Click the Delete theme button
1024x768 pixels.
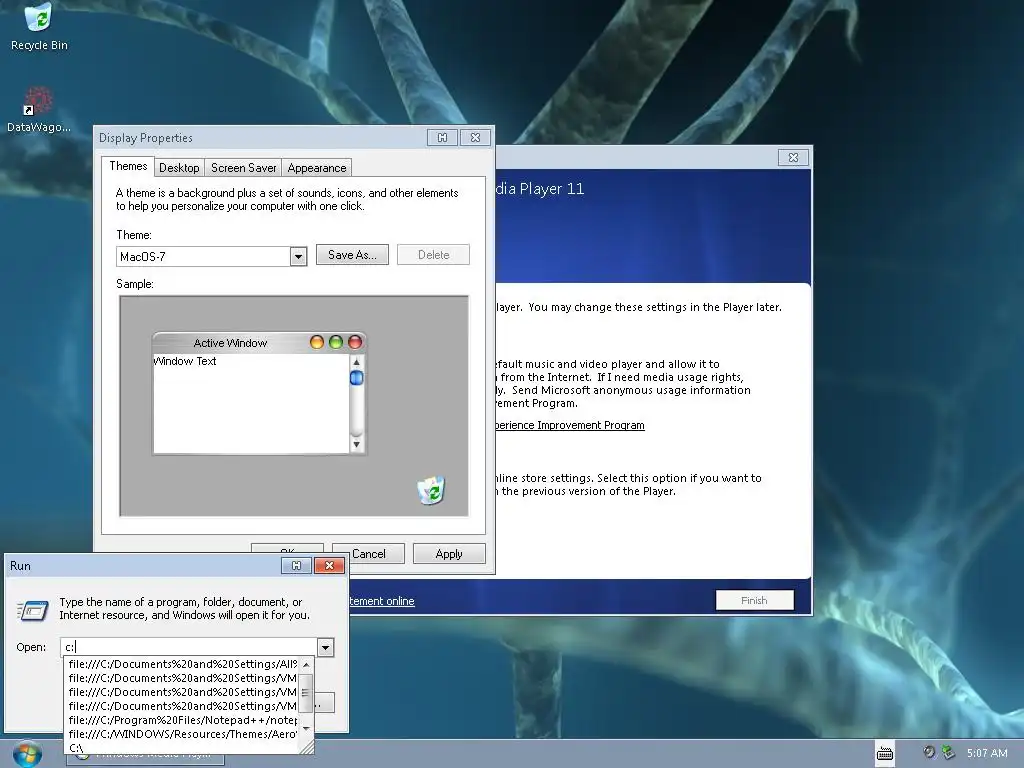click(434, 255)
